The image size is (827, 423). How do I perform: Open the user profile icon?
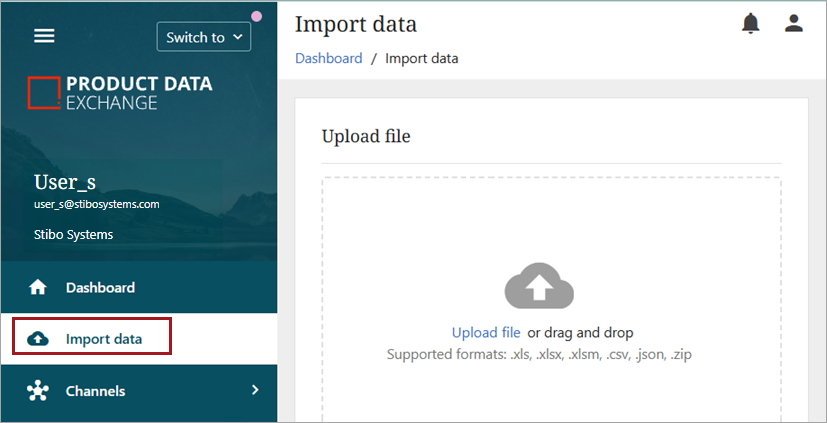794,24
